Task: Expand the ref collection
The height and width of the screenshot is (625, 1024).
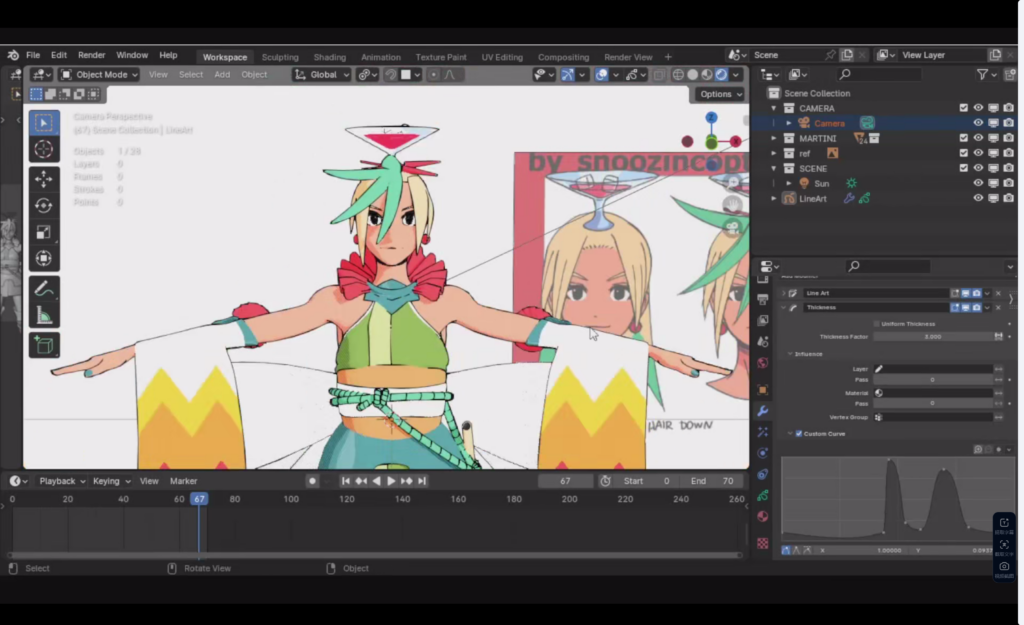Action: (x=774, y=153)
